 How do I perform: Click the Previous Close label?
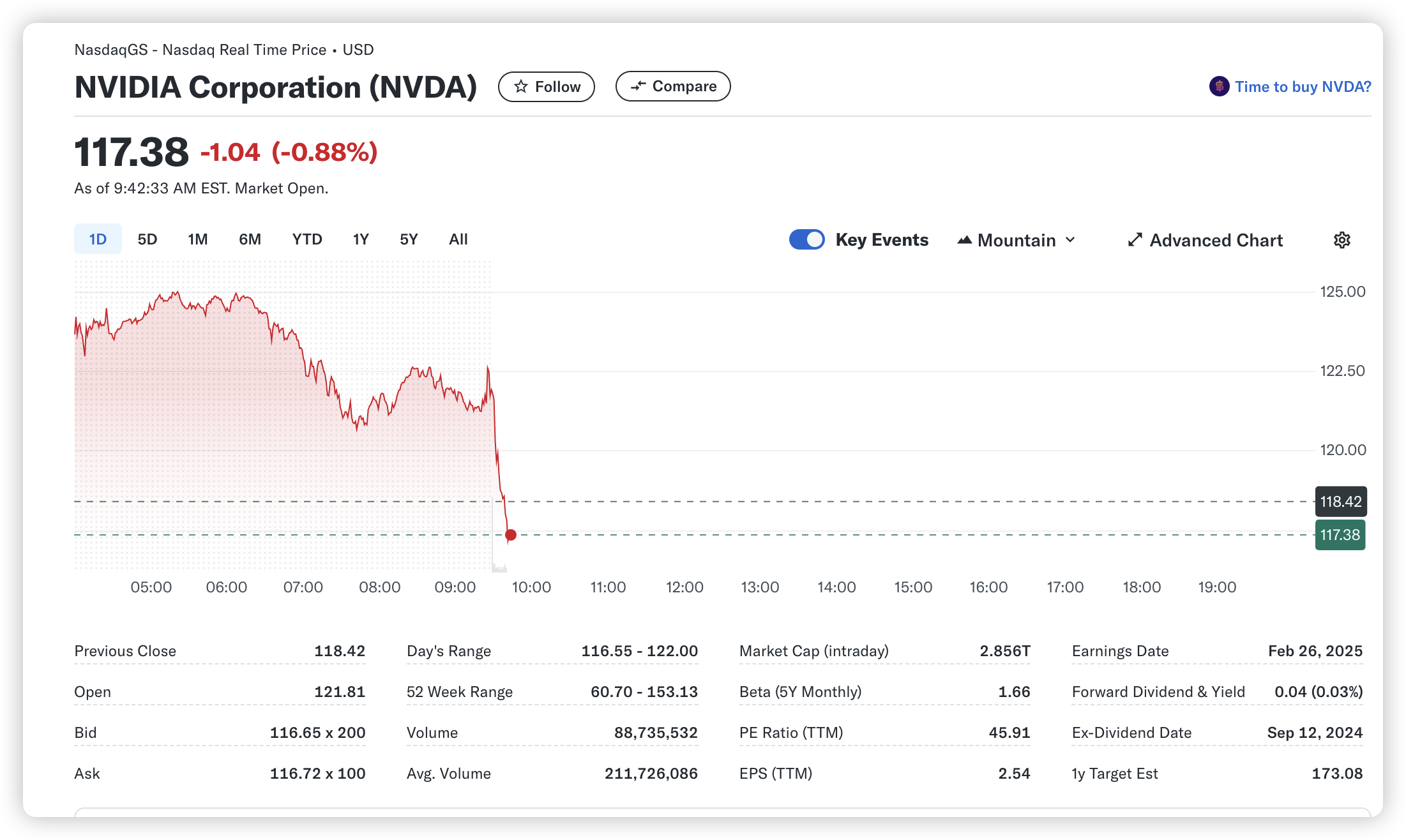point(125,651)
